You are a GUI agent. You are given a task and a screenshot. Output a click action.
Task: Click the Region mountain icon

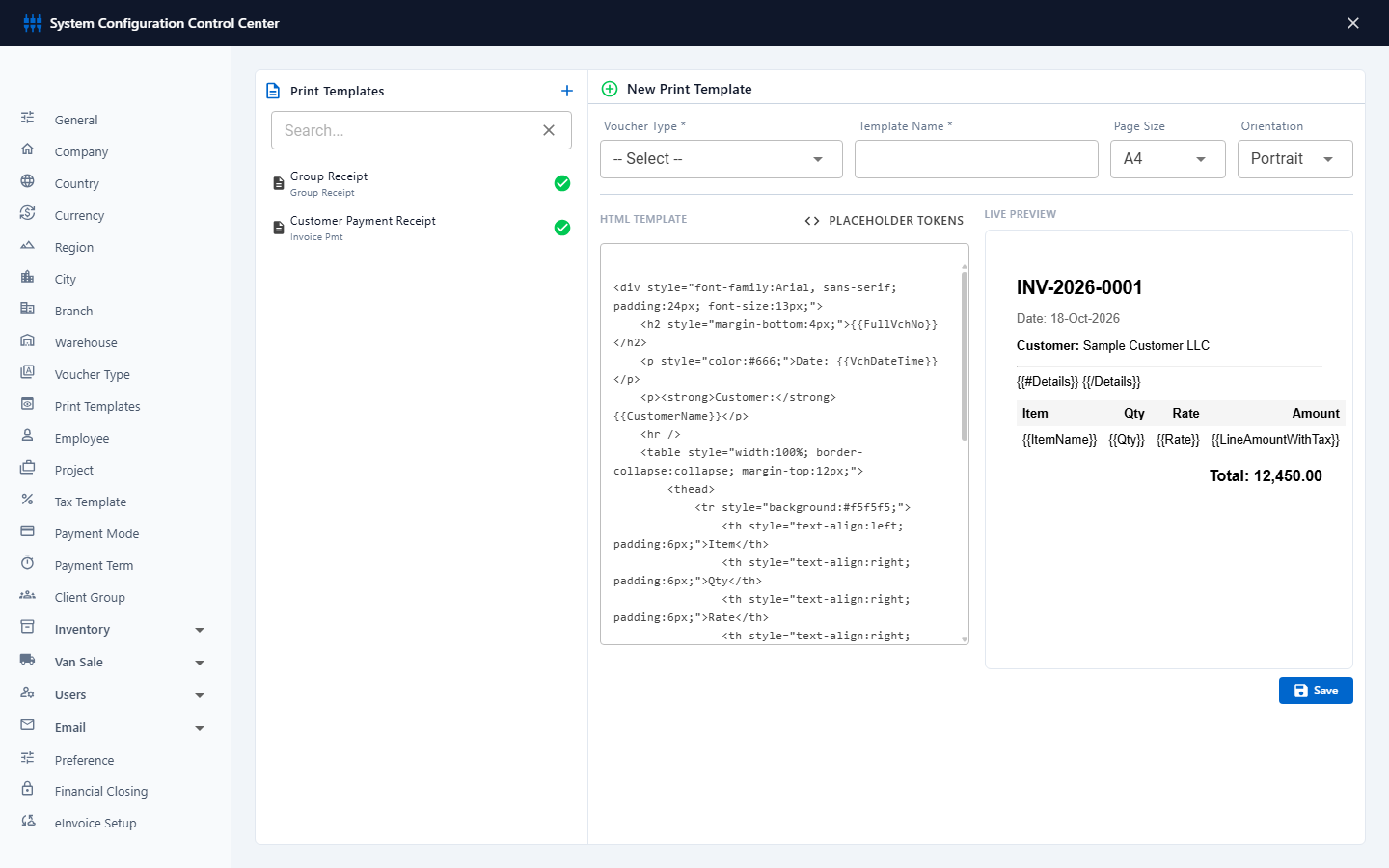point(27,245)
